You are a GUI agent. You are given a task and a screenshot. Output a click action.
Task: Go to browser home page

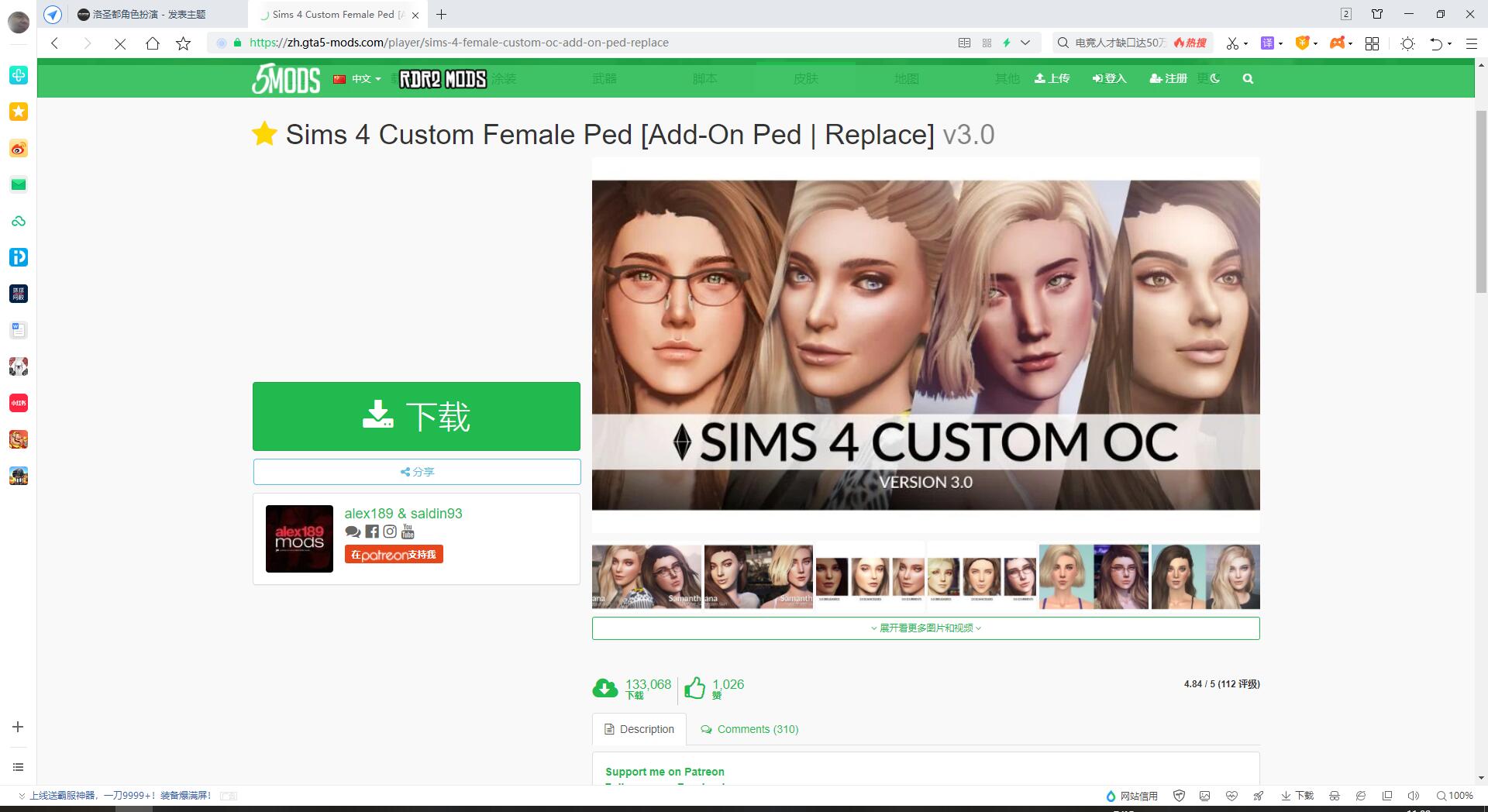click(x=152, y=43)
